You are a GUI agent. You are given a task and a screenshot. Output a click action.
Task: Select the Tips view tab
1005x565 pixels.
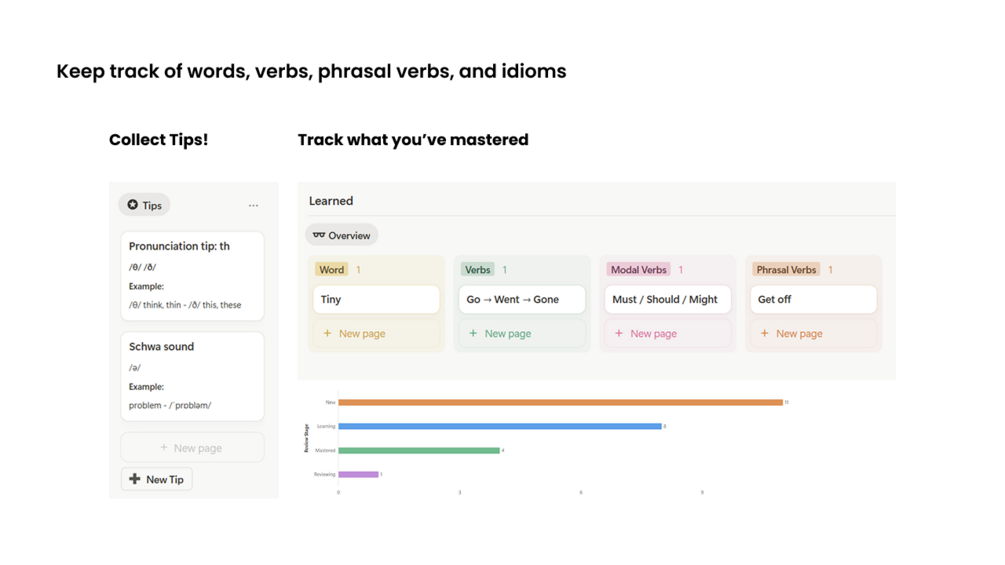click(145, 205)
